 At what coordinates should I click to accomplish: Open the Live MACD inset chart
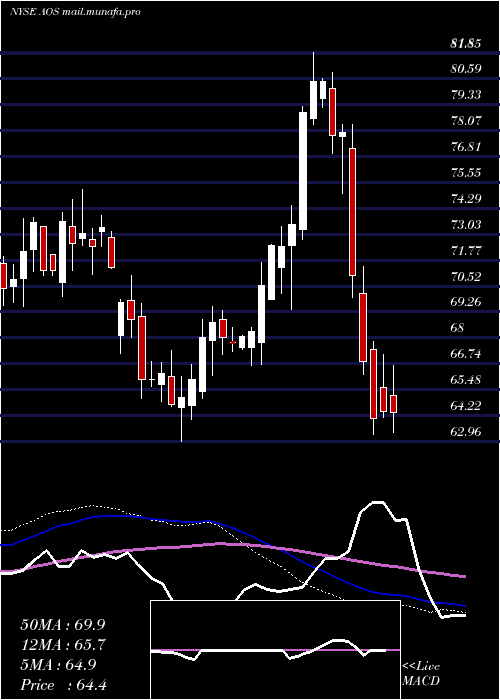pos(275,650)
